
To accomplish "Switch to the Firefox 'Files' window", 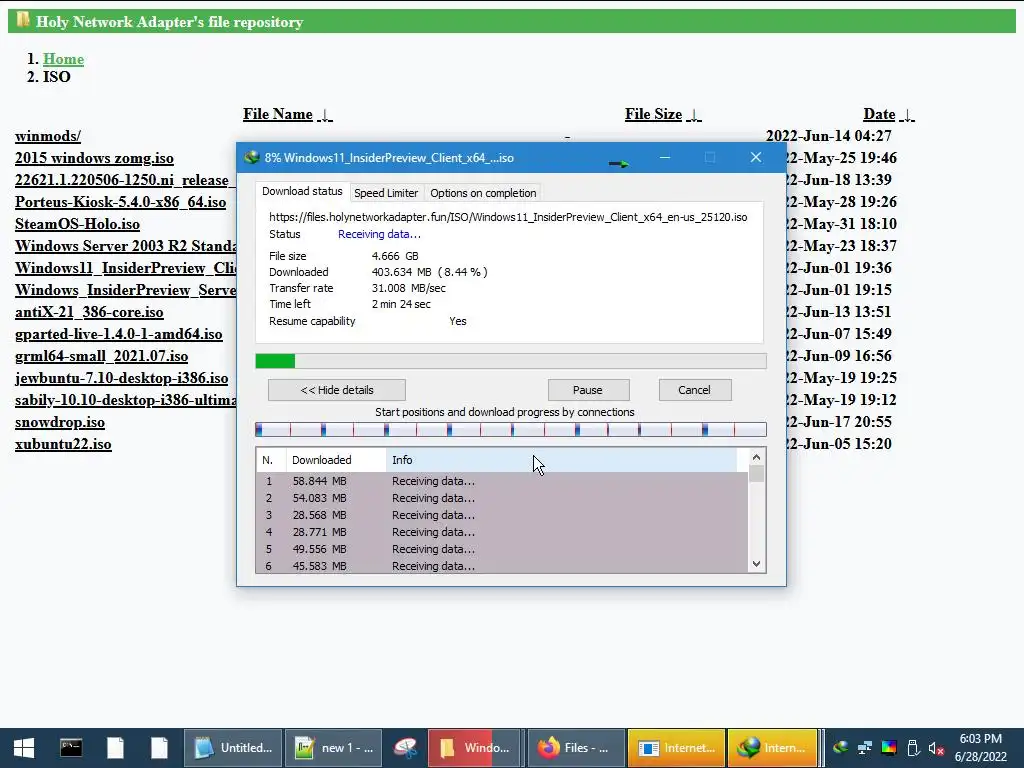I will 575,748.
